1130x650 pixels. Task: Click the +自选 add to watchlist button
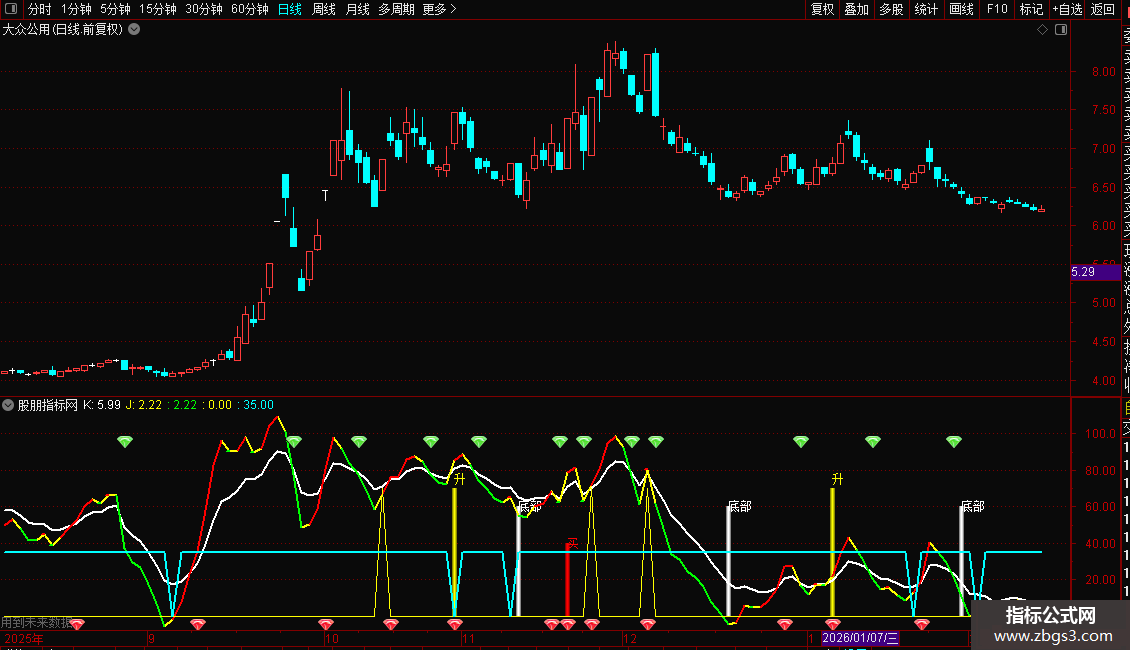(x=1066, y=9)
